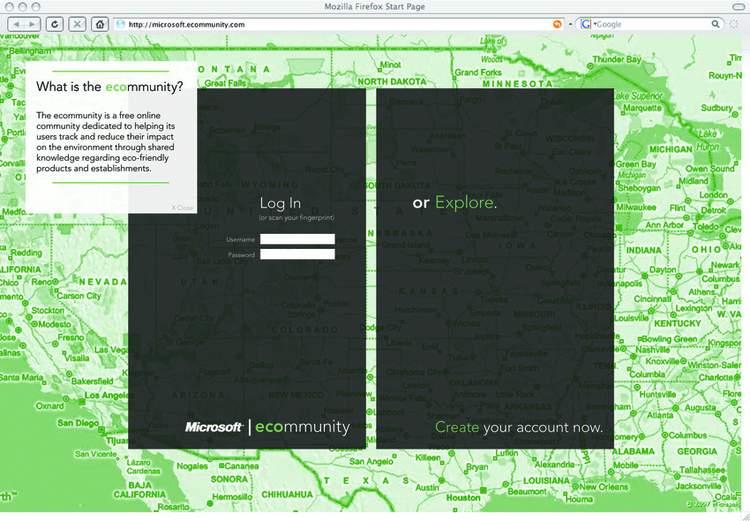Click the Password input field

pyautogui.click(x=297, y=254)
